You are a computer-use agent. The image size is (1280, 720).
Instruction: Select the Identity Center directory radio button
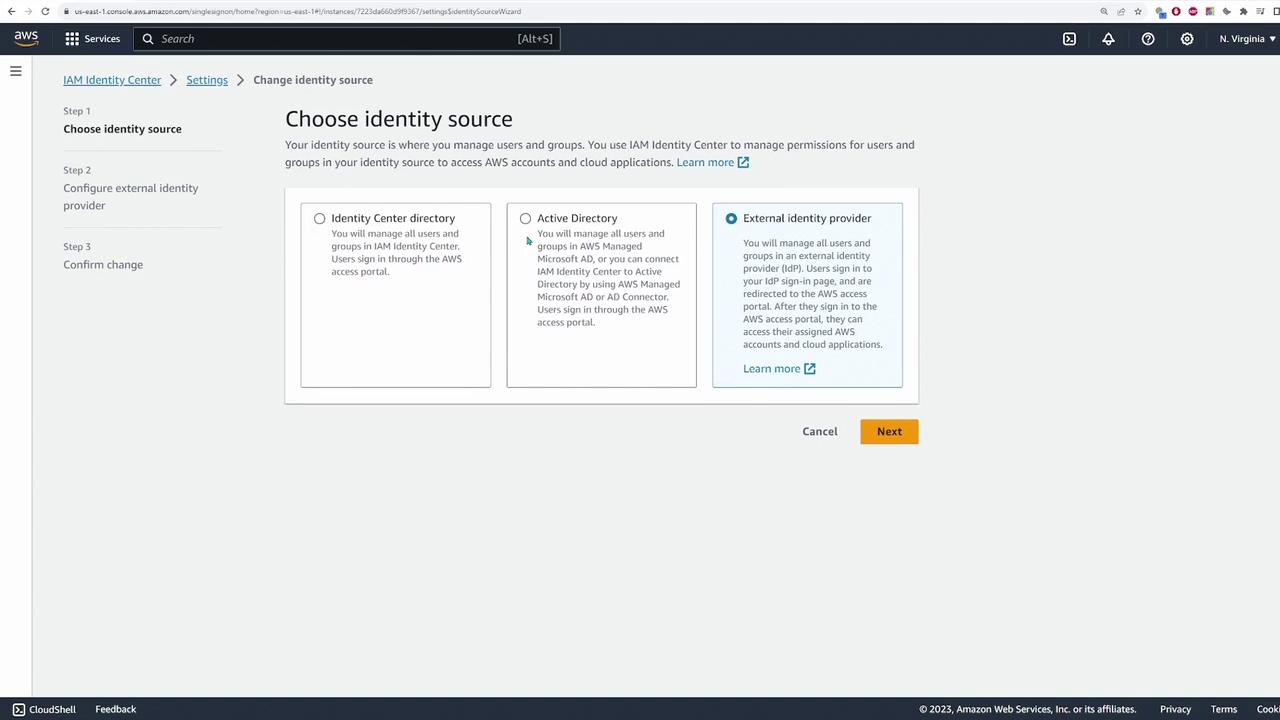pyautogui.click(x=319, y=218)
